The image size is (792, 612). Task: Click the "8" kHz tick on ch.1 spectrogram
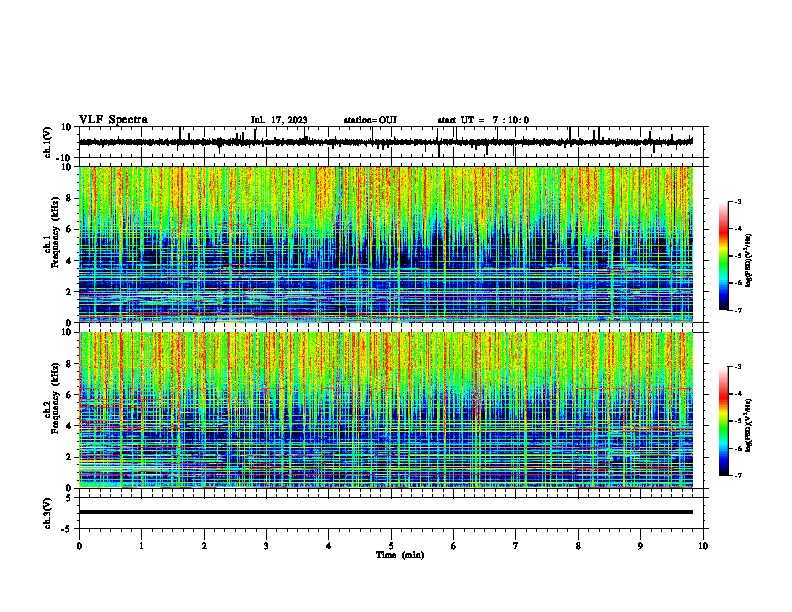click(69, 198)
